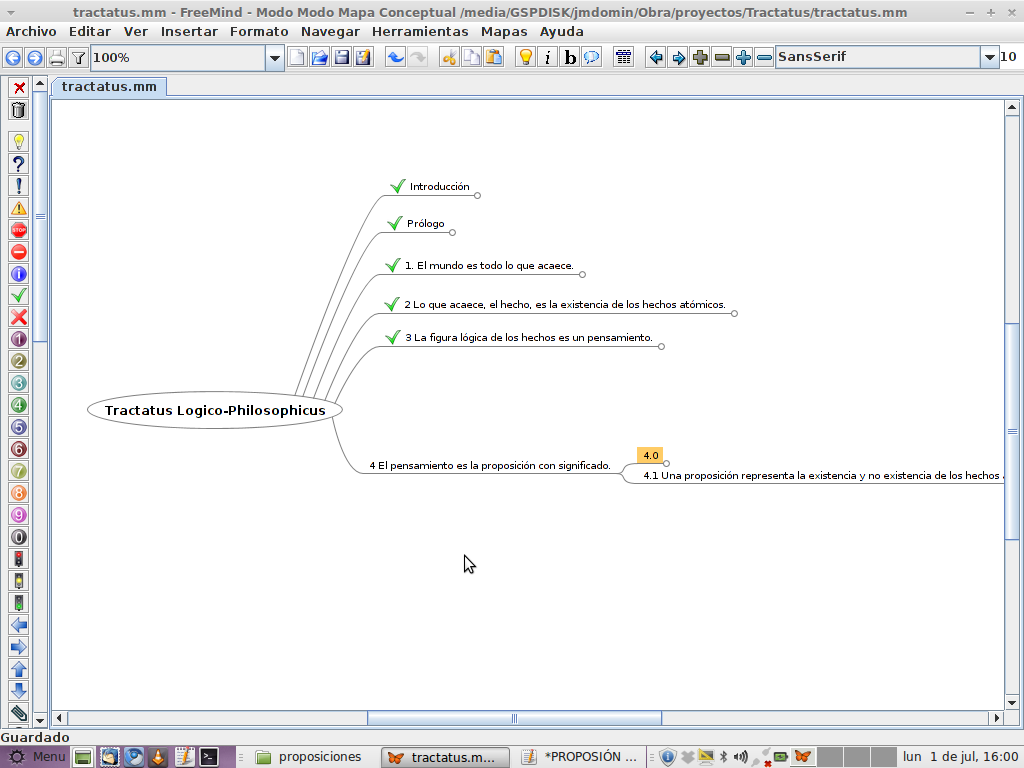Add the yellow warning triangle icon

[x=18, y=208]
